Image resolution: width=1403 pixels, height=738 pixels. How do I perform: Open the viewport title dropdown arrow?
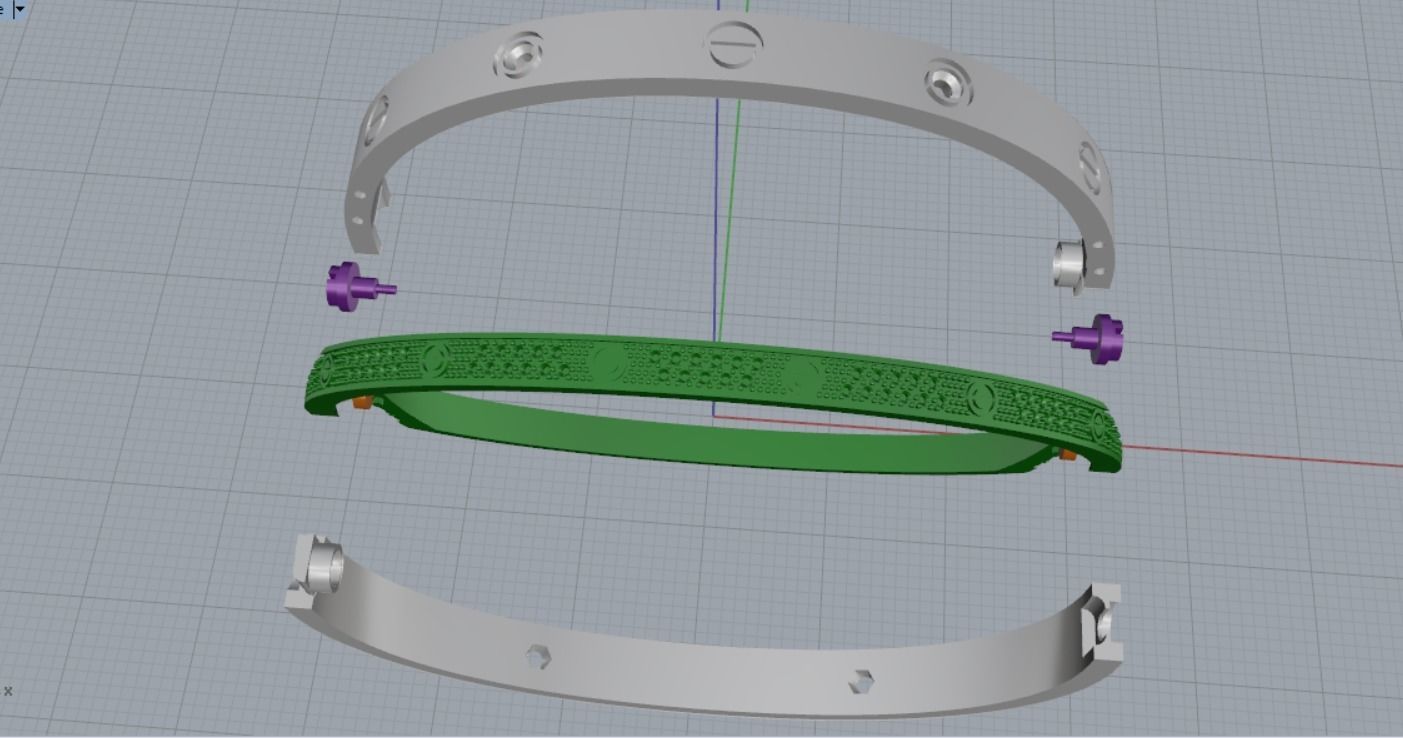coord(19,8)
